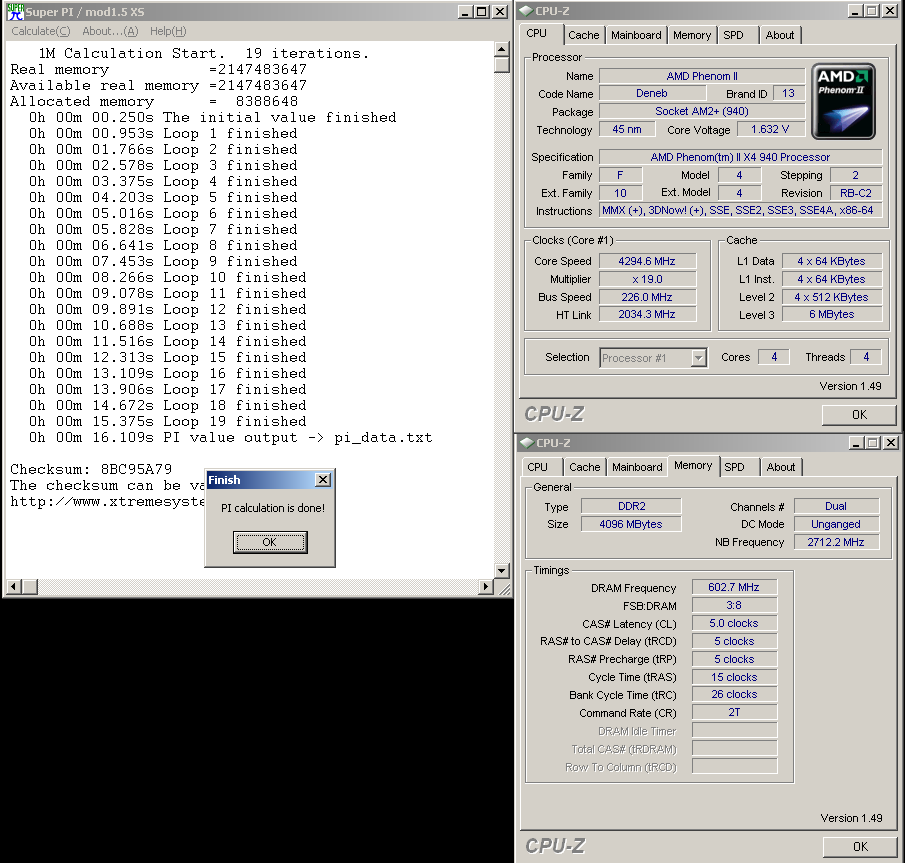Select Memory tab in bottom CPU-Z window

tap(693, 465)
